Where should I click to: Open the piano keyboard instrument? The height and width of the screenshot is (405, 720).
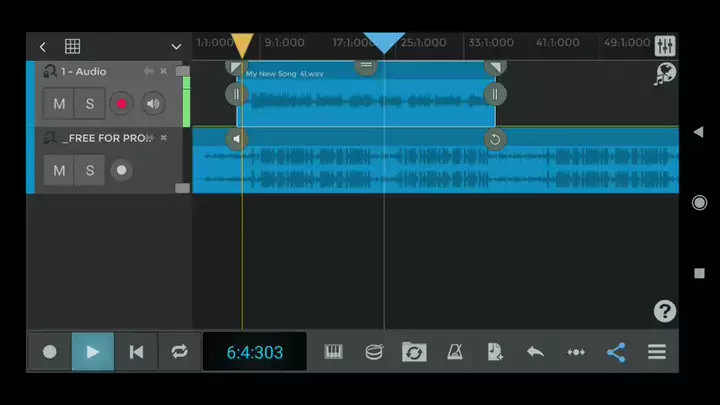pos(334,352)
